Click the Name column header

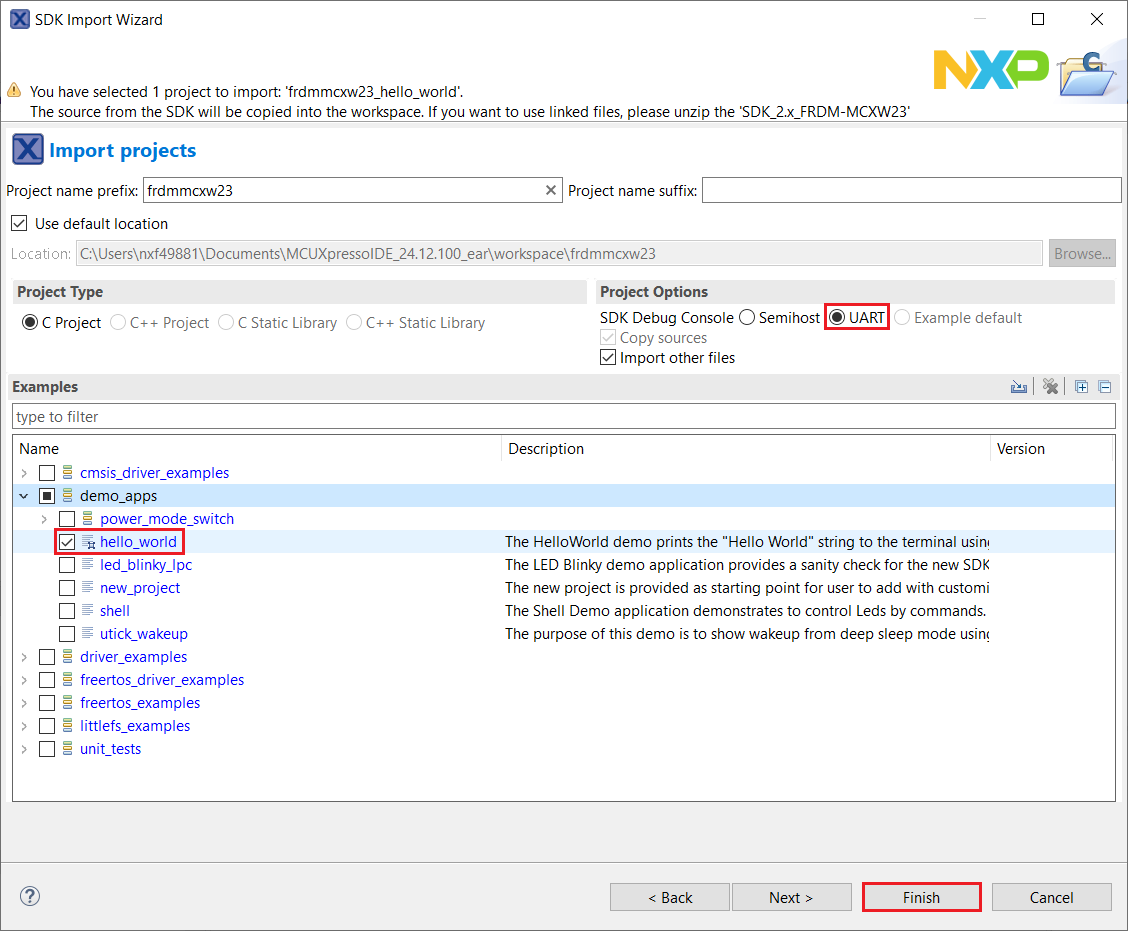pos(257,448)
